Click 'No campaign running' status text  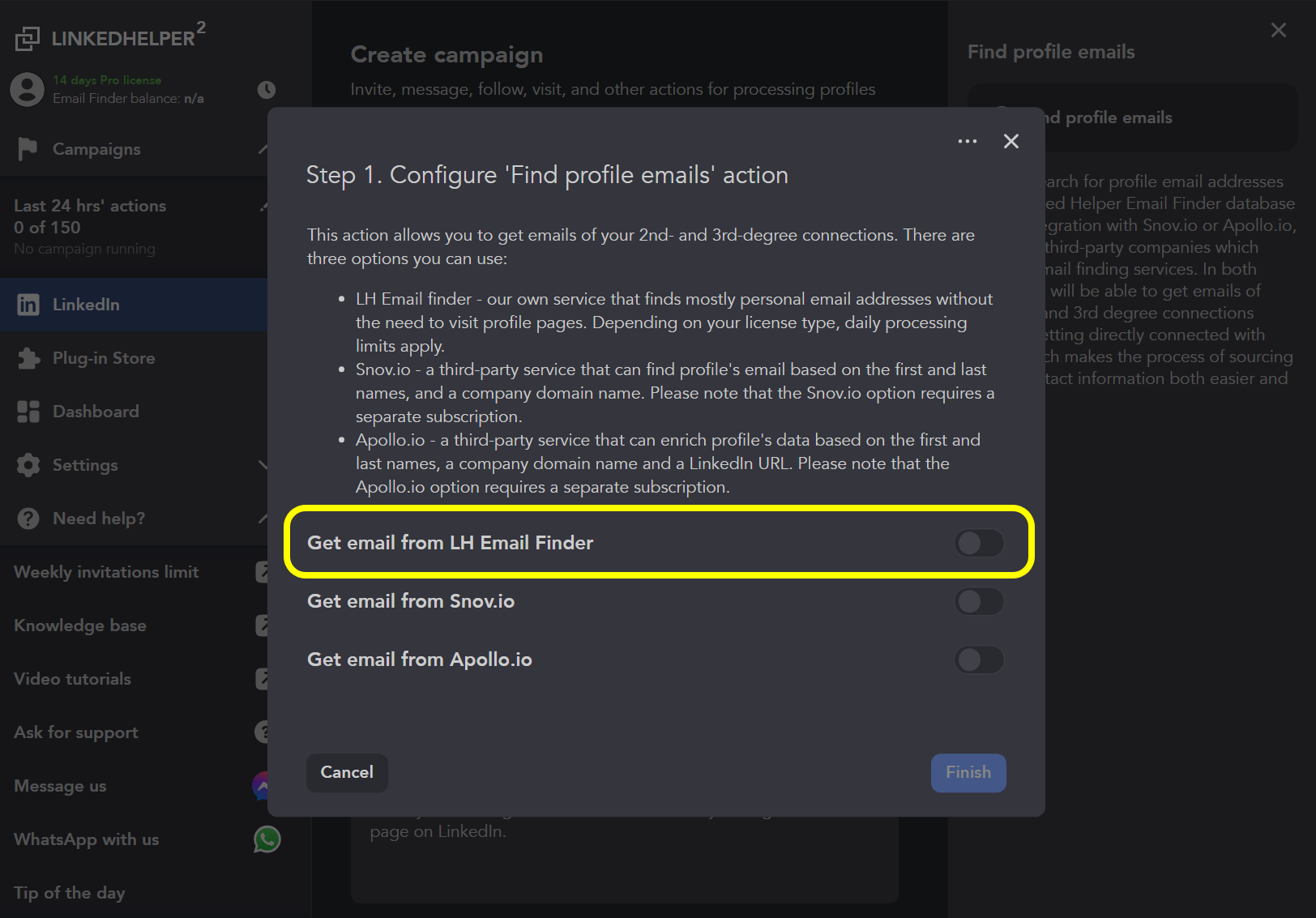click(84, 249)
